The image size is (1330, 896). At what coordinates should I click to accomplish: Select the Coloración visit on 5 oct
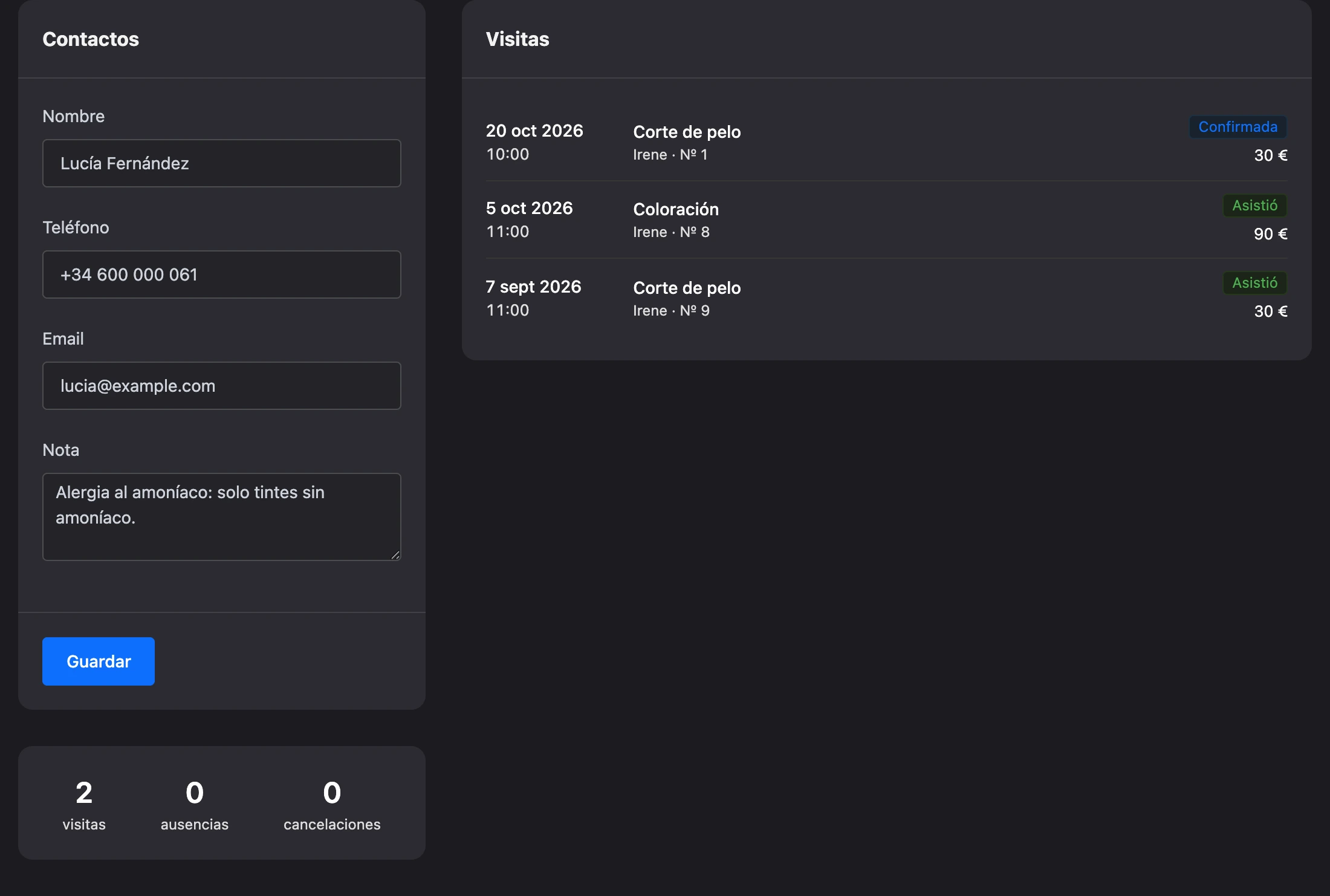887,220
